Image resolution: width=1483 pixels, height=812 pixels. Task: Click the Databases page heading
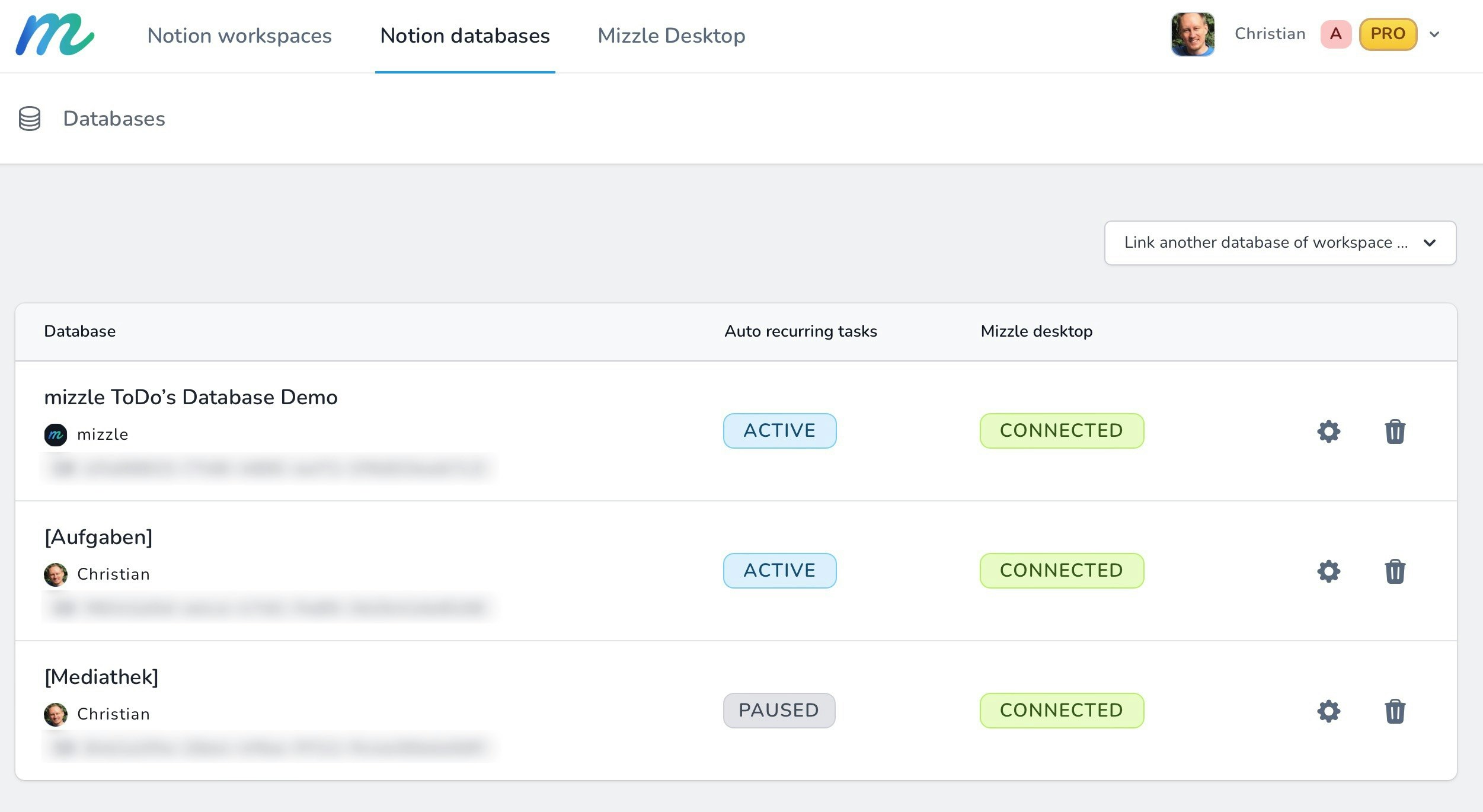(114, 119)
